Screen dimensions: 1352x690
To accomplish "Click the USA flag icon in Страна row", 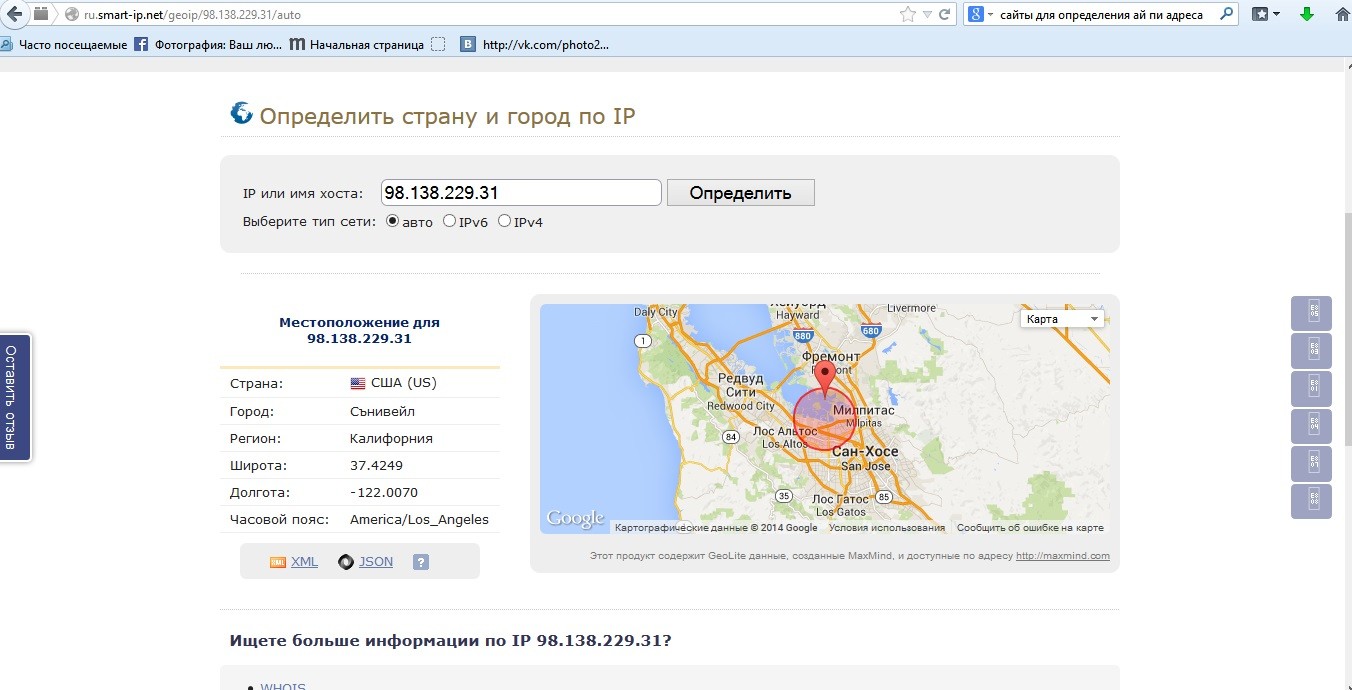I will [358, 383].
